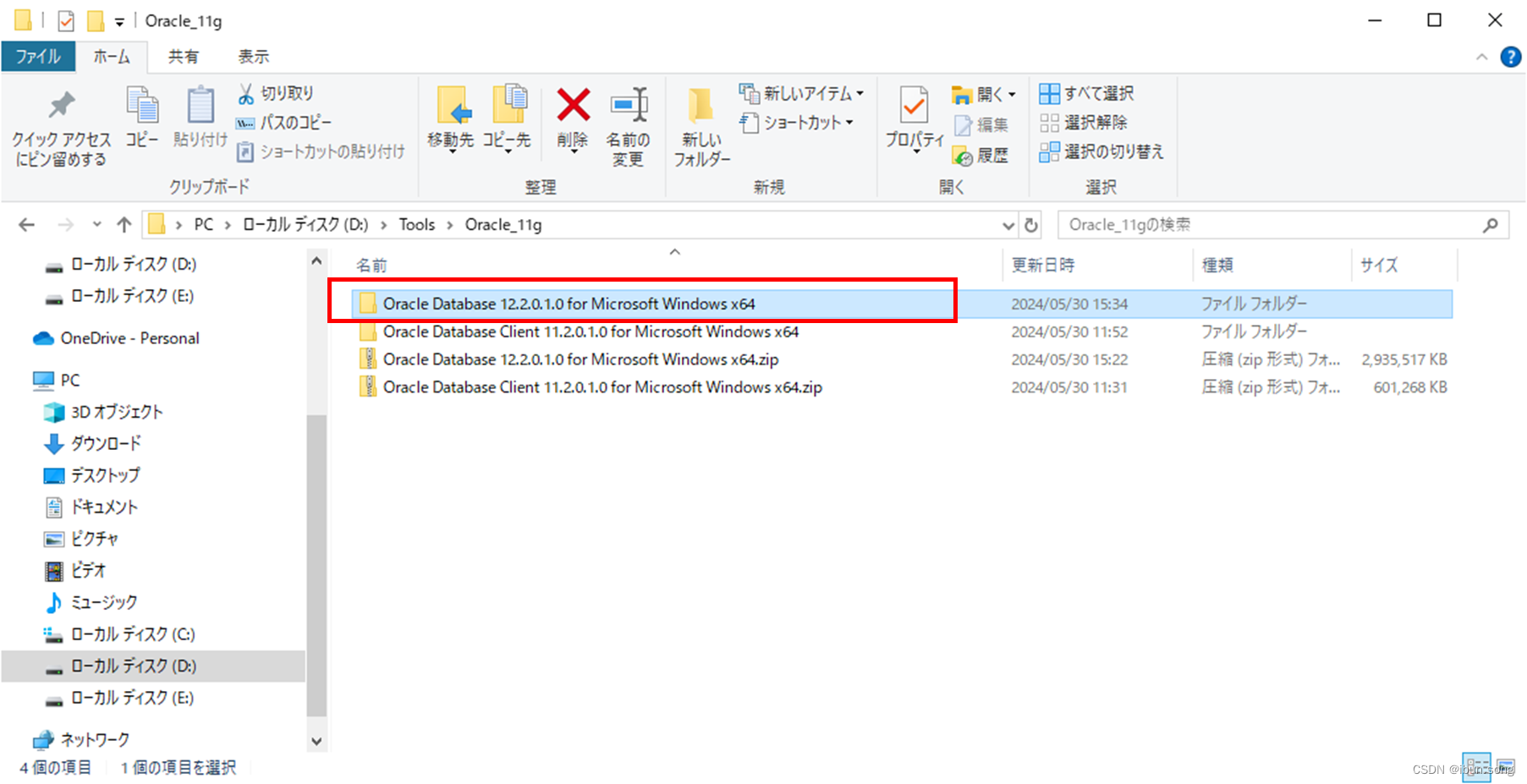Select all items in folder
Screen dimensions: 1527x784
coord(1087,93)
